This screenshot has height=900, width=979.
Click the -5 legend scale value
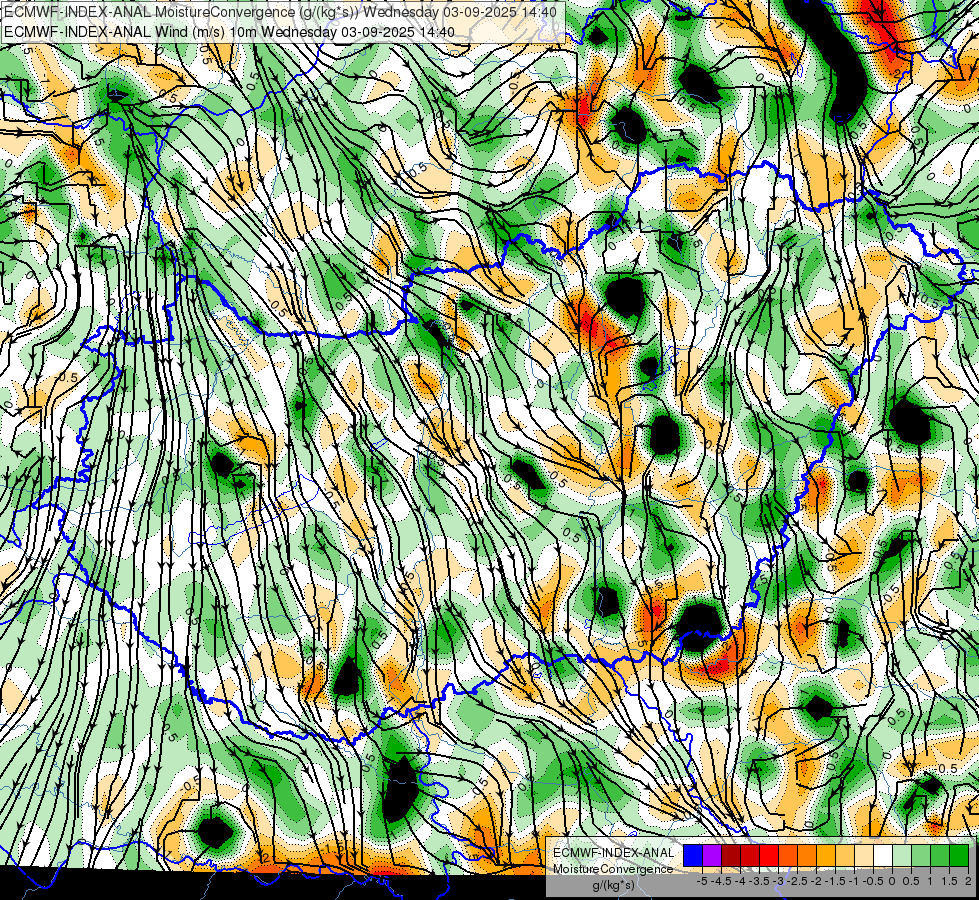[x=702, y=881]
